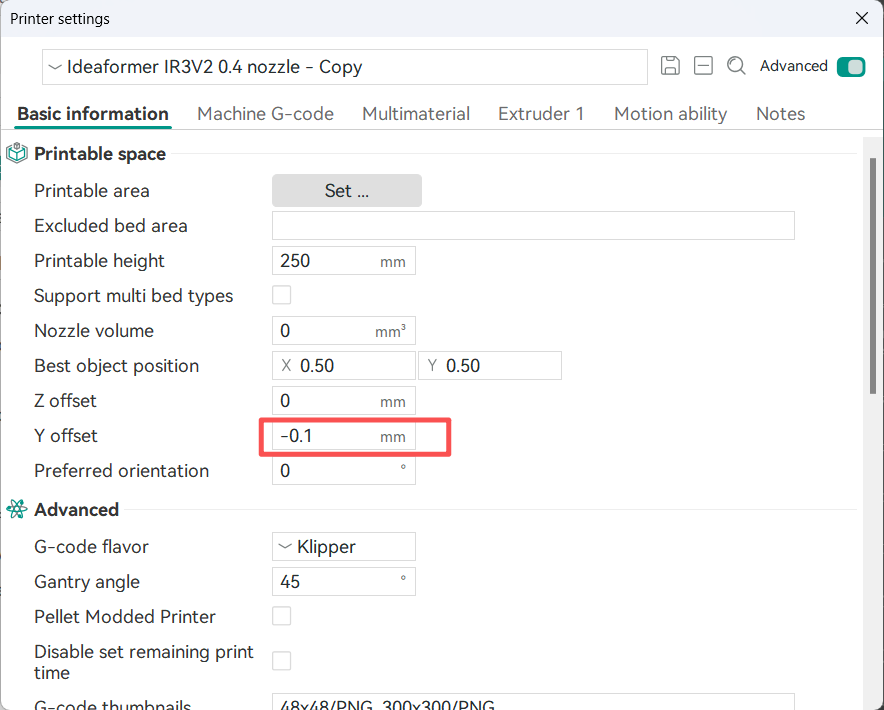Tick Disable set remaining print time

click(x=281, y=660)
